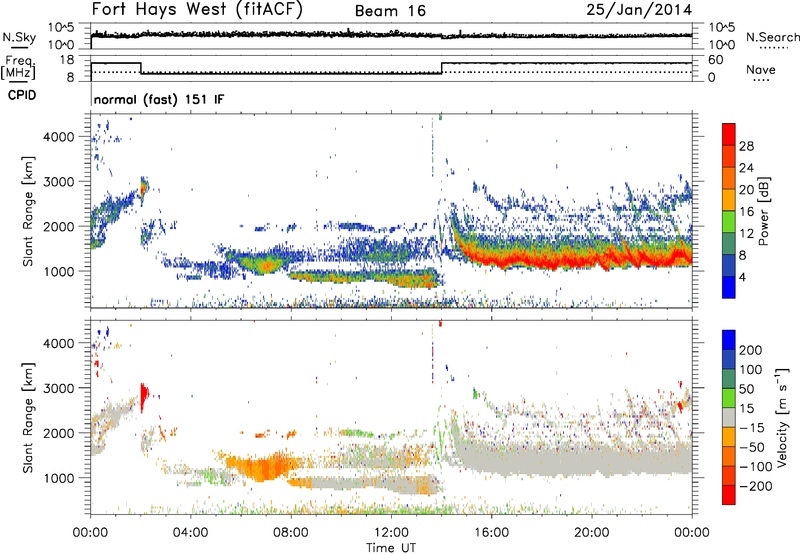Select the N.Search legend label
This screenshot has width=800, height=554.
click(772, 37)
